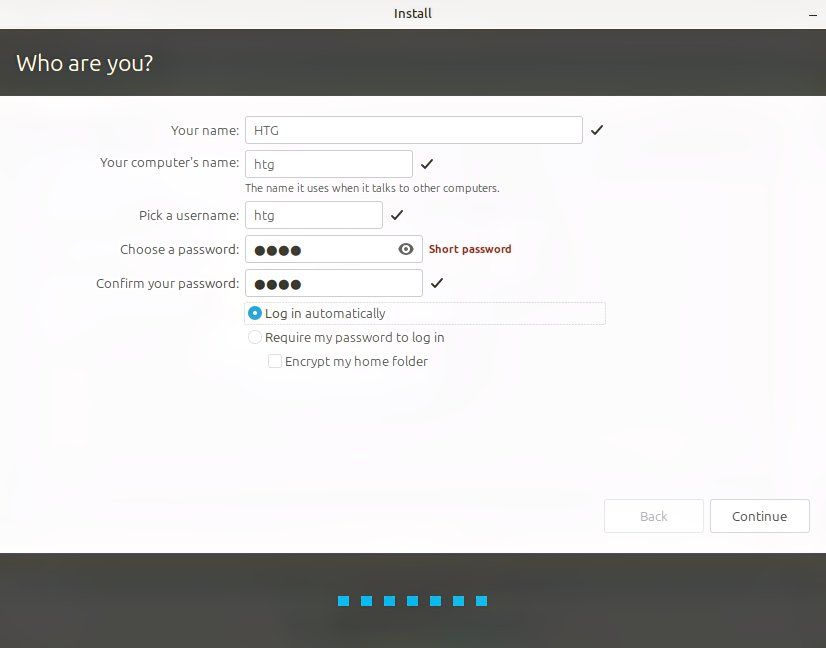Click the minimize button on title bar

[813, 13]
